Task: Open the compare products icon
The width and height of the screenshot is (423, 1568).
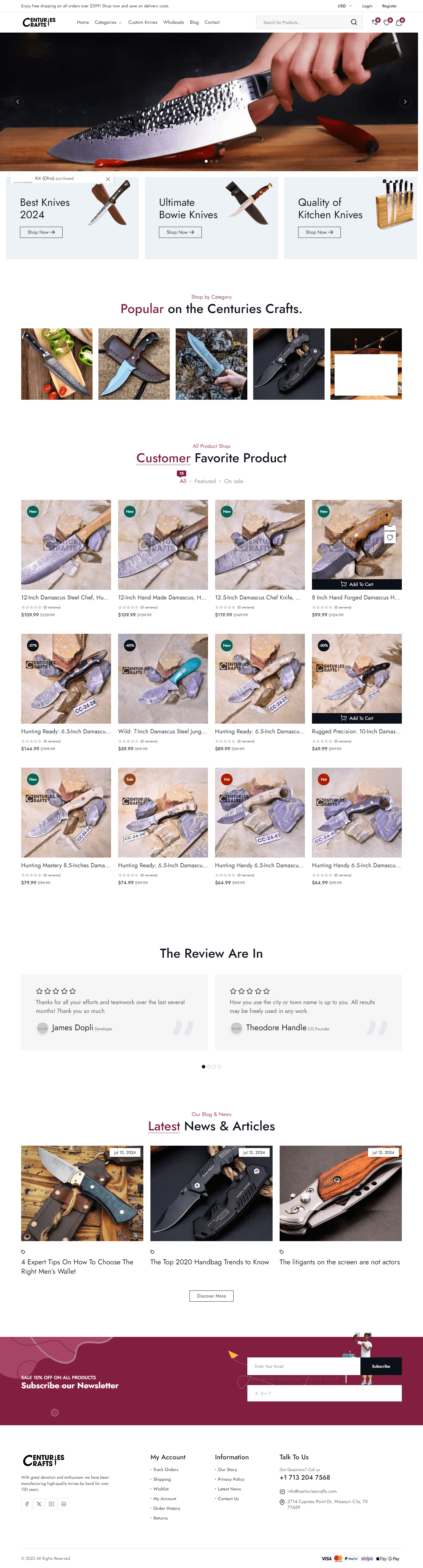Action: click(x=374, y=23)
